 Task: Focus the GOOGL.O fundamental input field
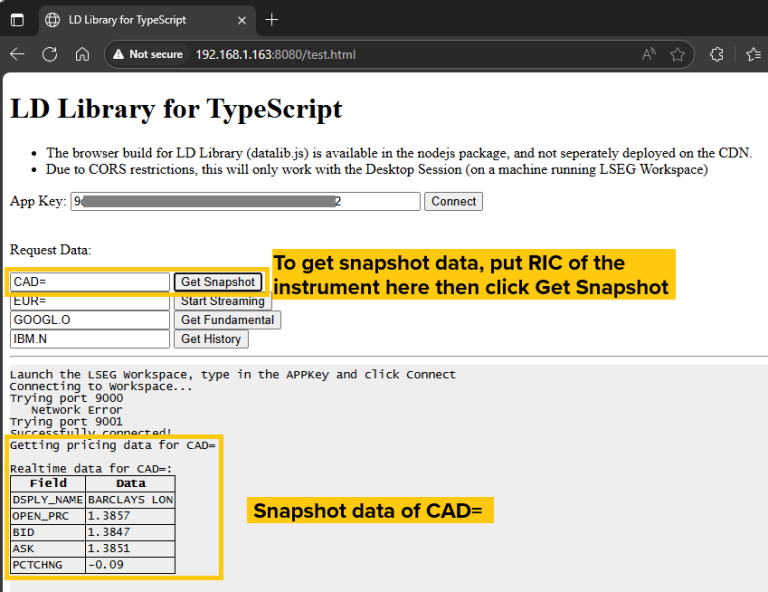[x=90, y=320]
